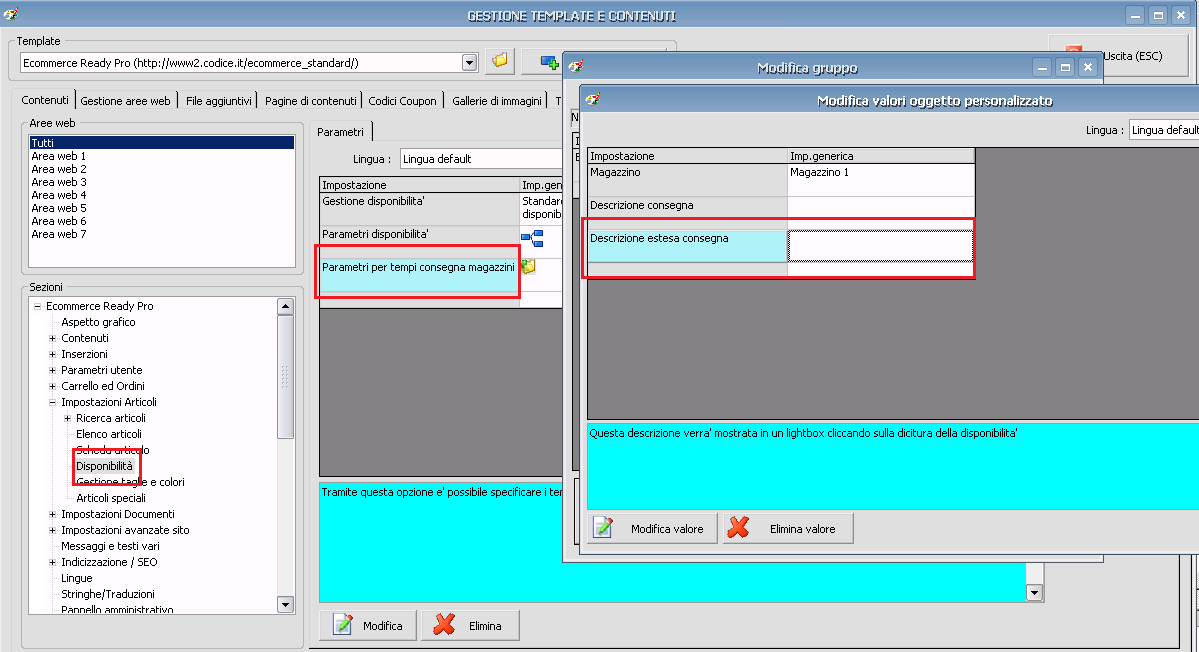Image resolution: width=1199 pixels, height=652 pixels.
Task: Expand the Carrello ed Ordini node
Action: click(x=53, y=386)
